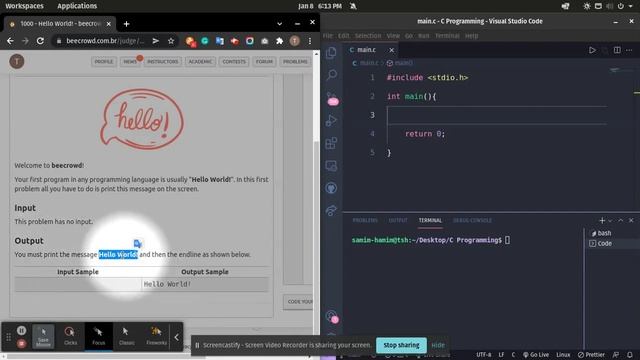This screenshot has height=360, width=640.
Task: Open Live Share icon in activity bar
Action: 331,210
